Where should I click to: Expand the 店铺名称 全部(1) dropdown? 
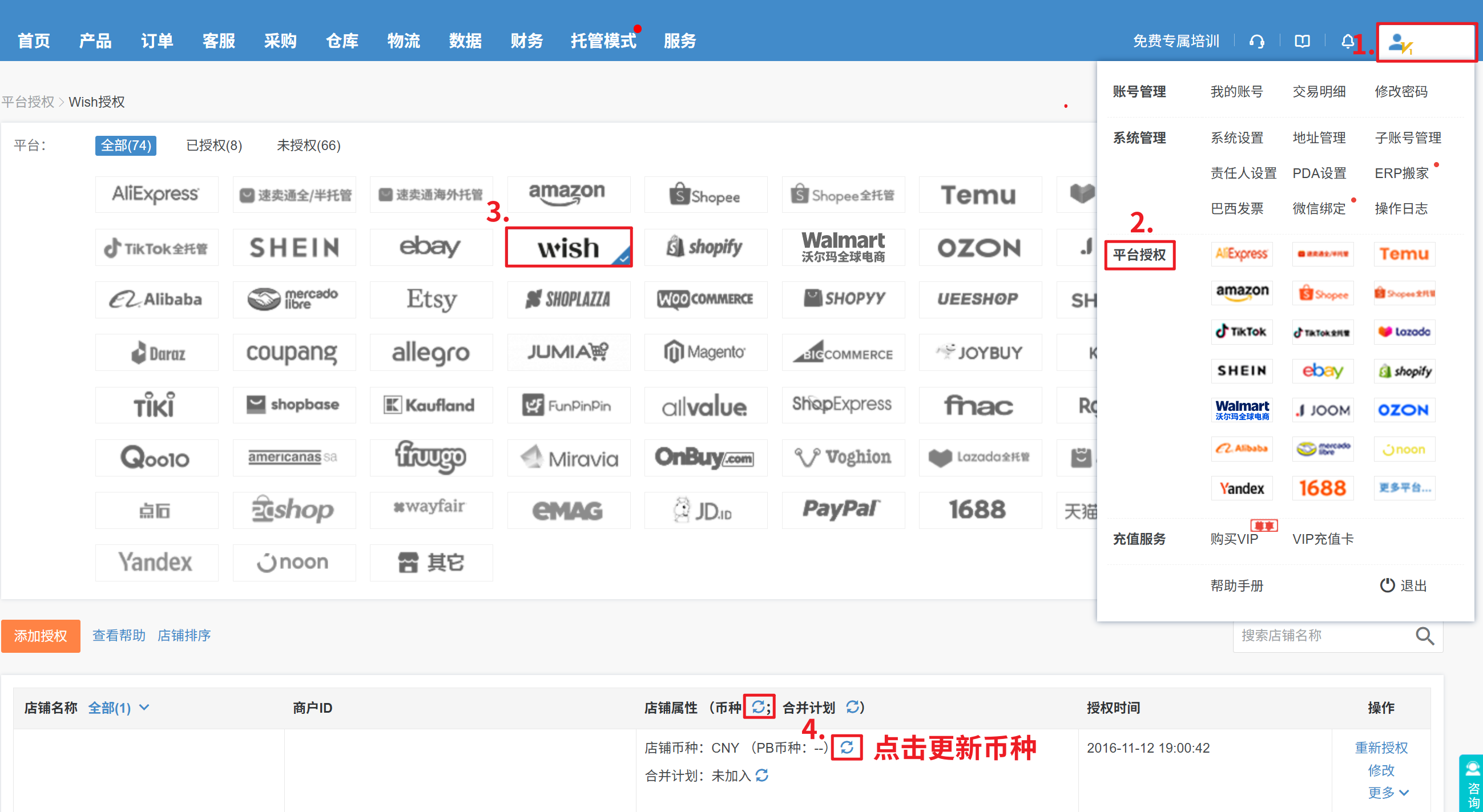[119, 708]
